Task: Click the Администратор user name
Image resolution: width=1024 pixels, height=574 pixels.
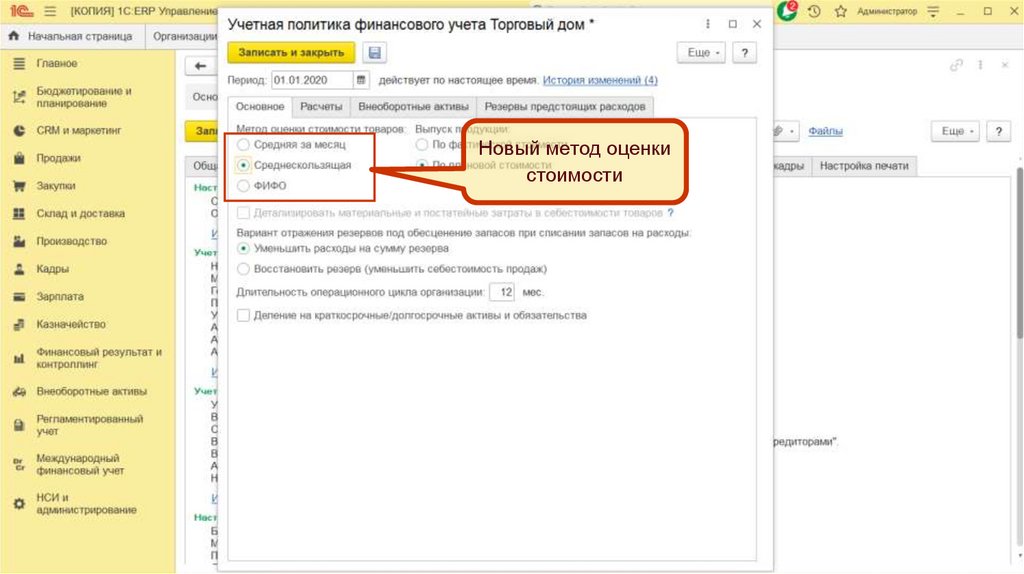Action: [887, 11]
